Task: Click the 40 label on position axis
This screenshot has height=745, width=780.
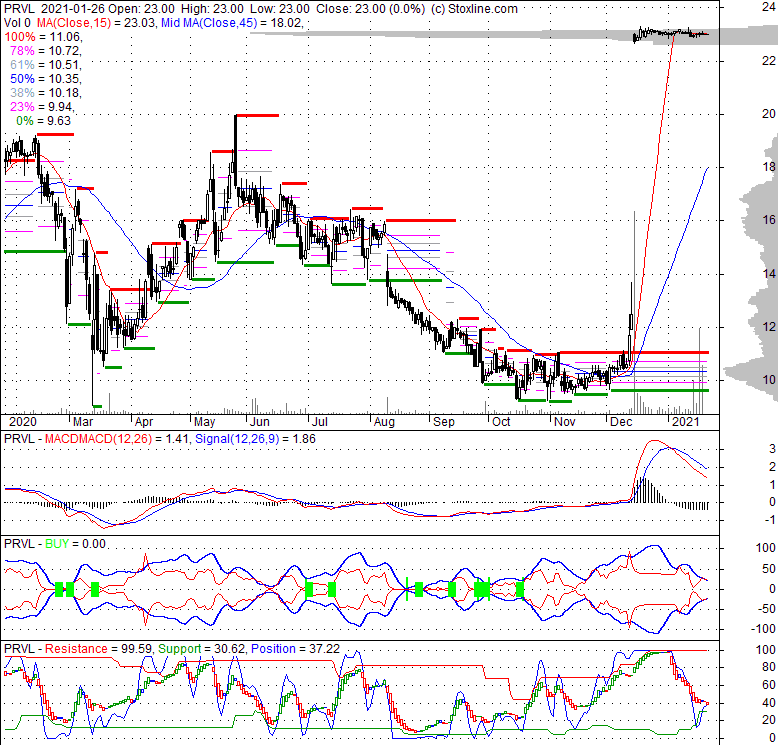Action: pyautogui.click(x=769, y=703)
